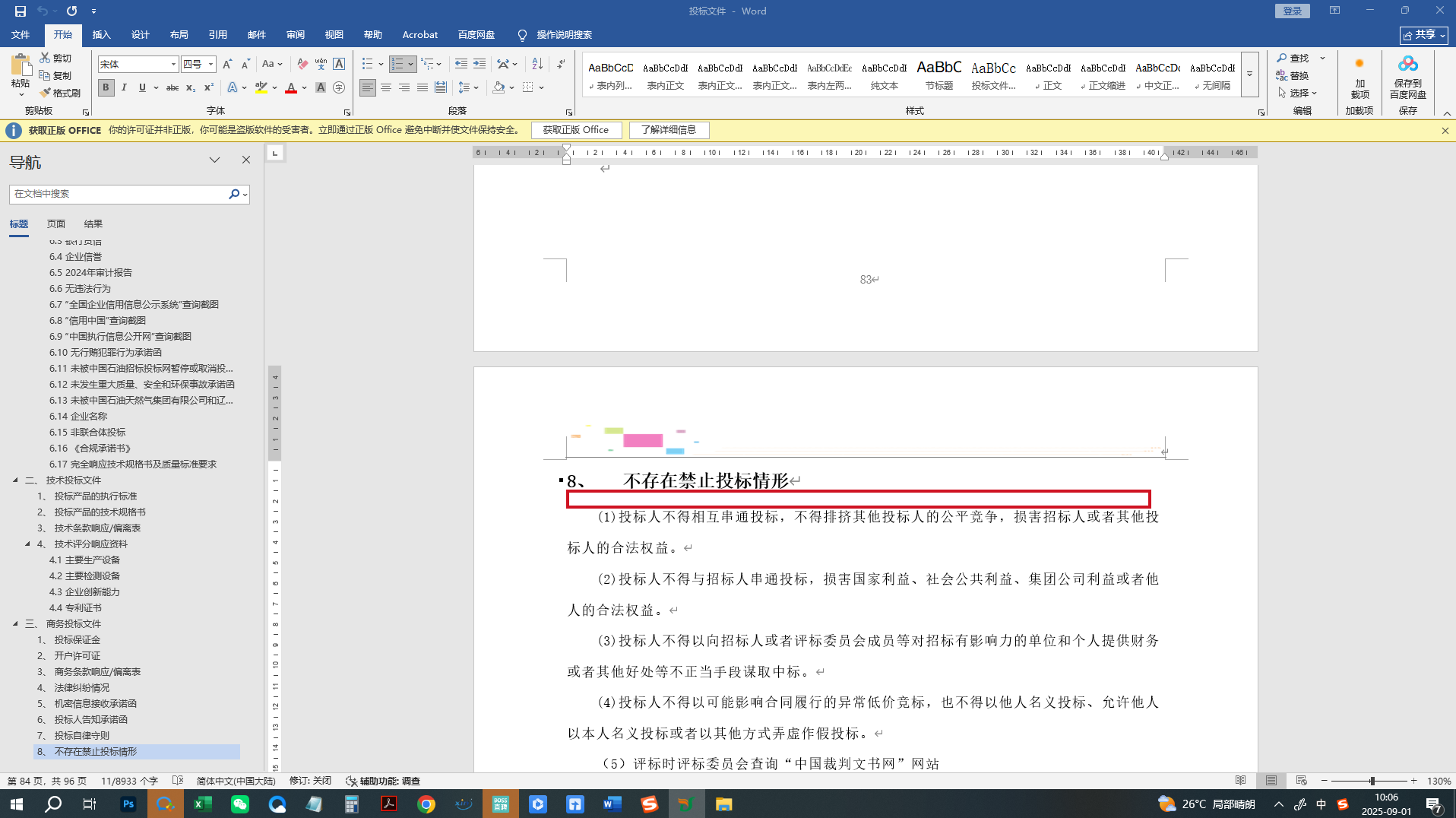Switch to the 页面 navigation tab
This screenshot has width=1456, height=818.
(56, 224)
